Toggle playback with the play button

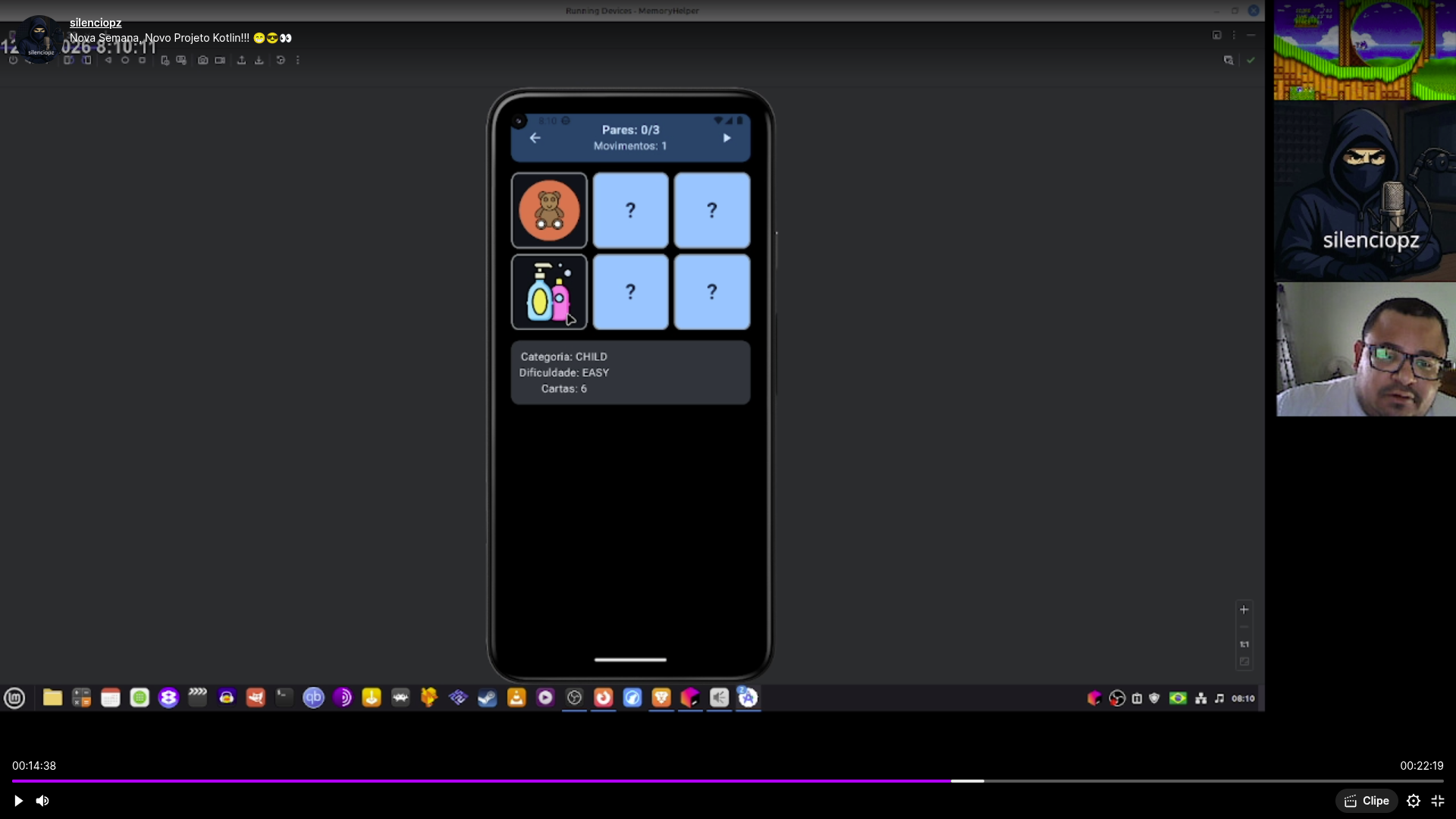pos(17,801)
